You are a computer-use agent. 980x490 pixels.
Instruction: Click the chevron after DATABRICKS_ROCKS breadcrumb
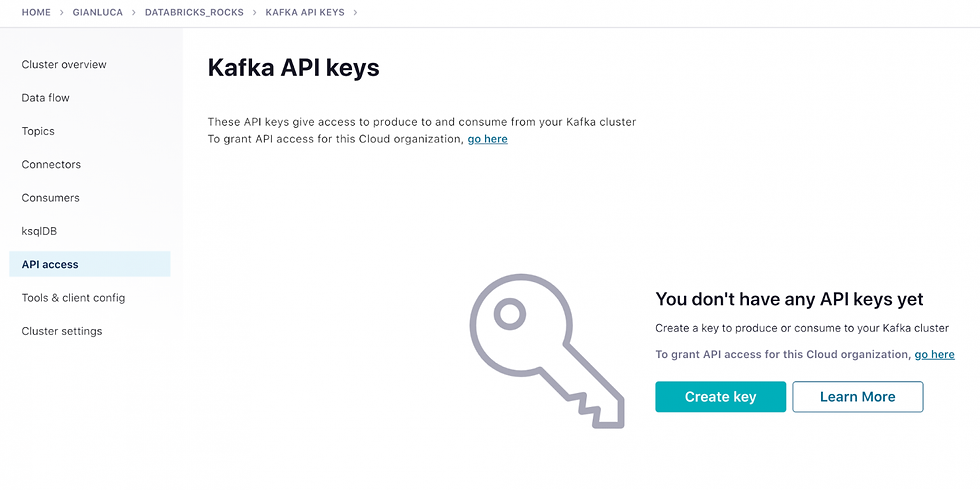click(255, 12)
